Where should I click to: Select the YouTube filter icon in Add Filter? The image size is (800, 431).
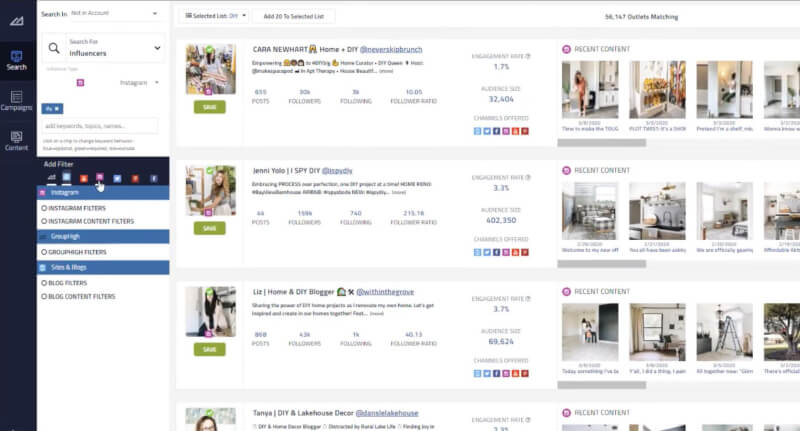(x=84, y=178)
